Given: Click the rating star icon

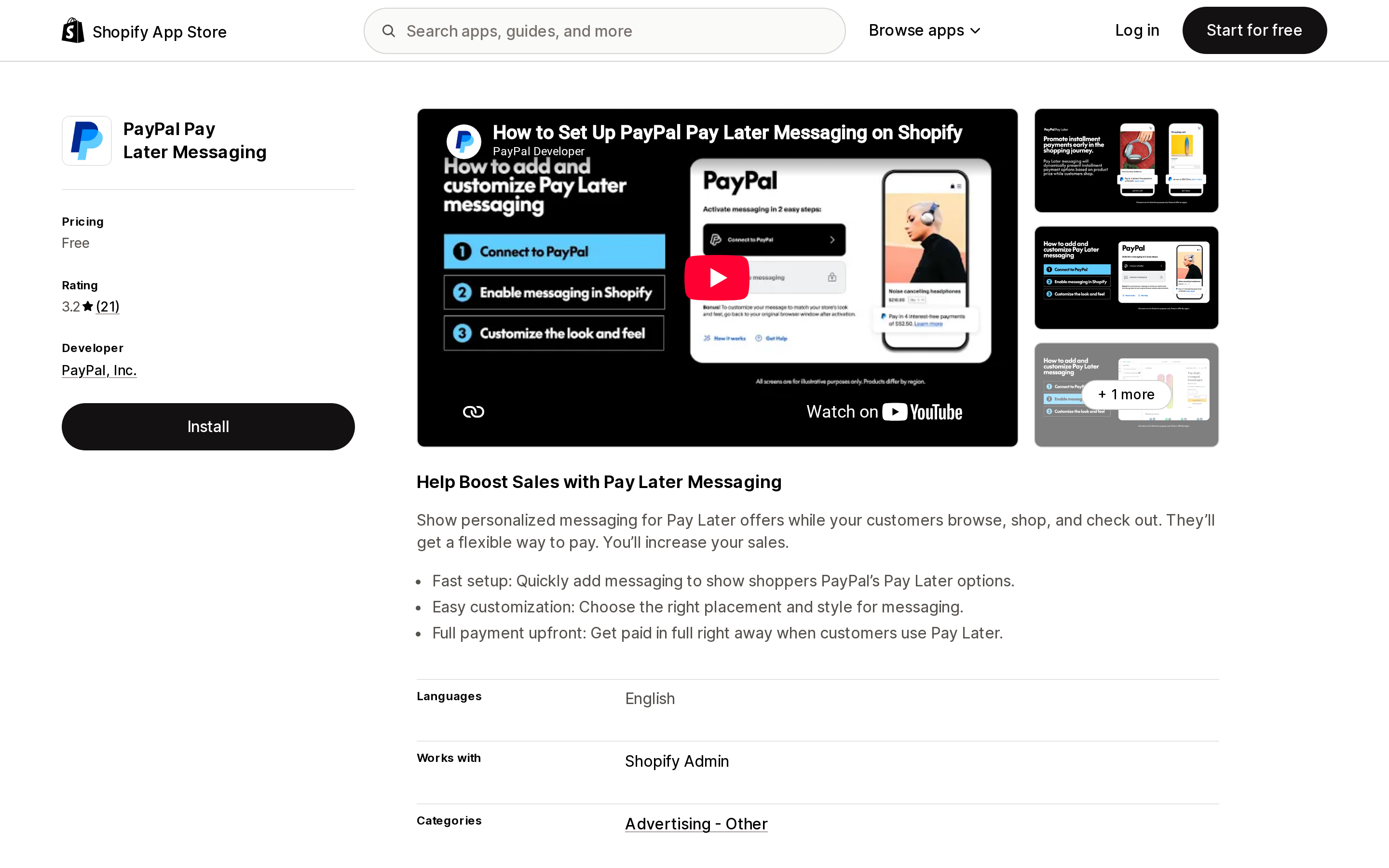Looking at the screenshot, I should [87, 307].
